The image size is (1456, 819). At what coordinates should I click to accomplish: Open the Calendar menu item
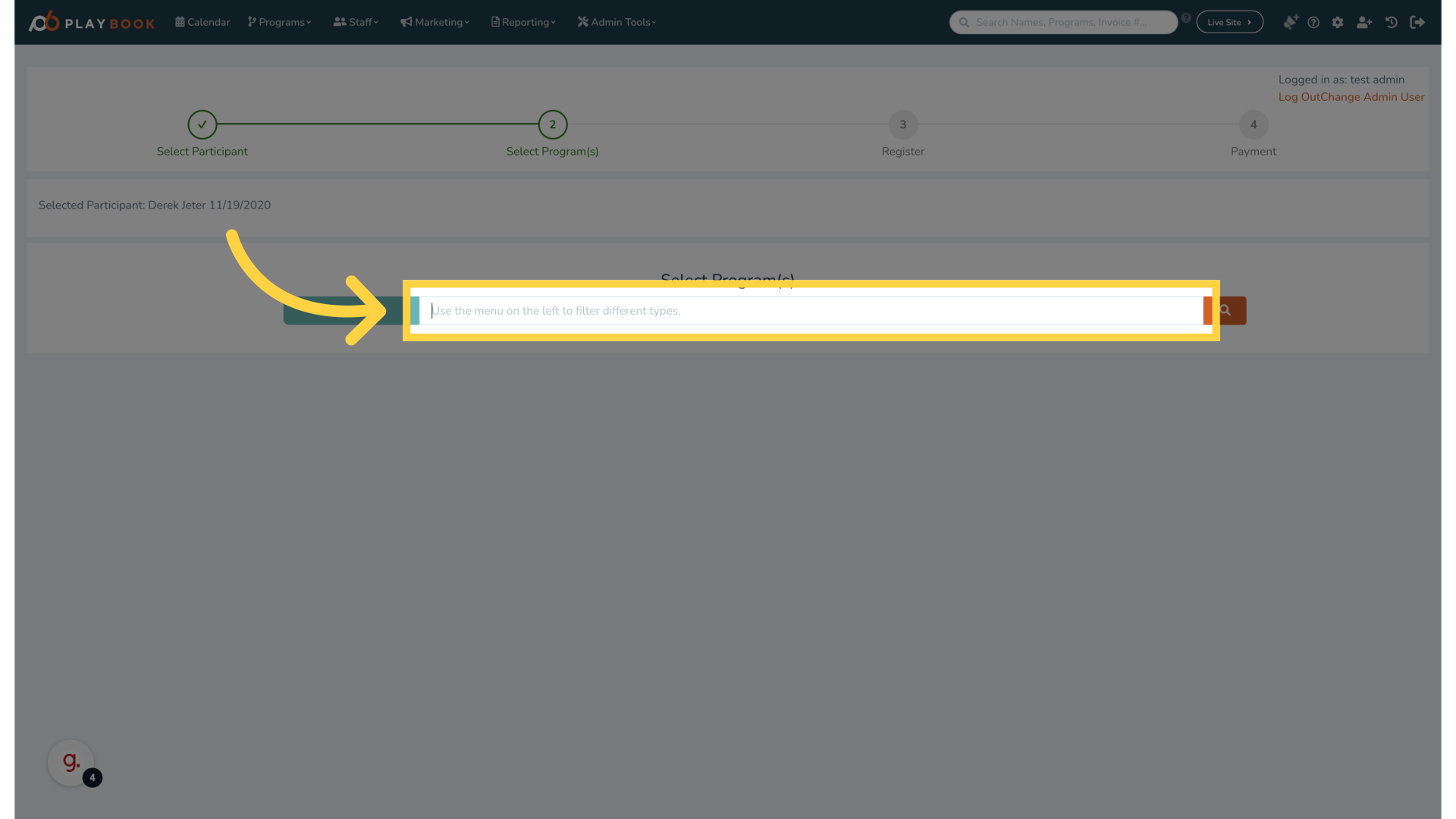[202, 22]
